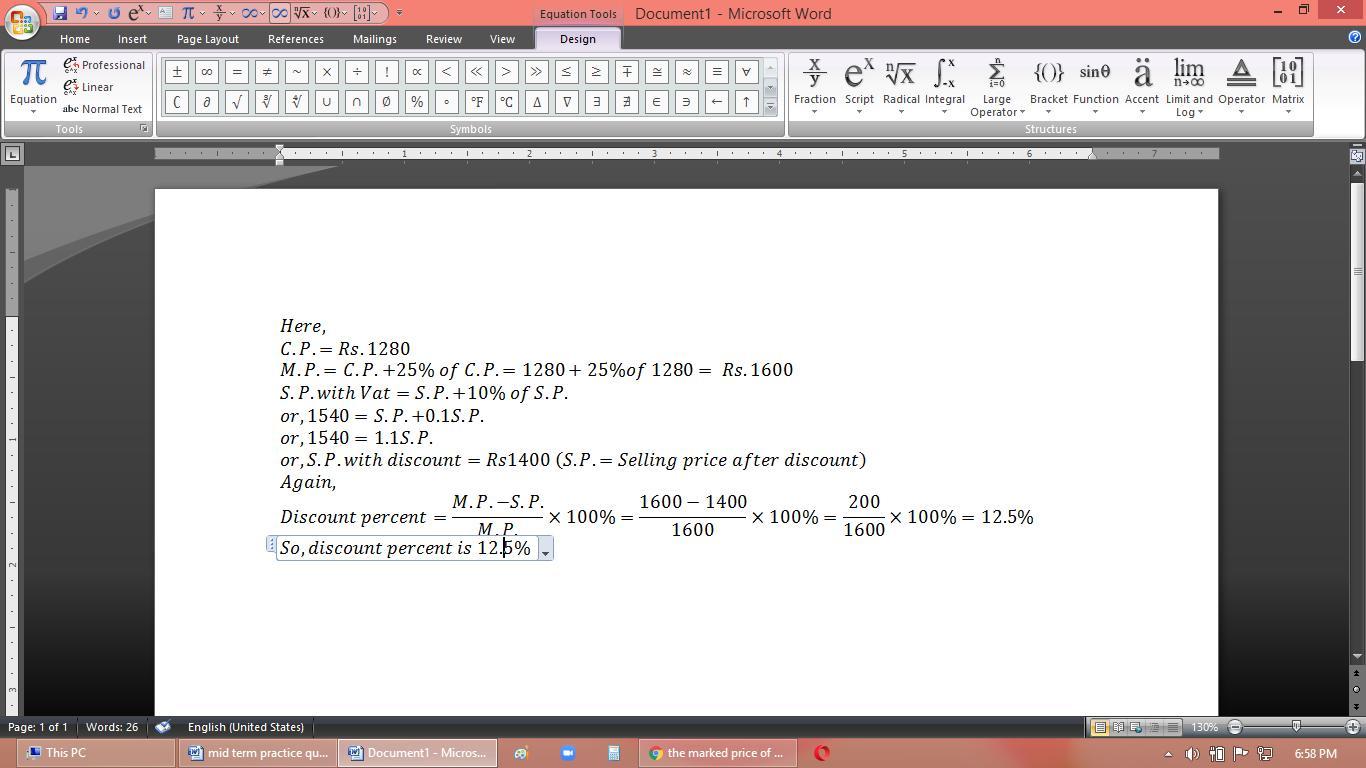The image size is (1366, 768).
Task: Open the References tab
Action: [295, 39]
